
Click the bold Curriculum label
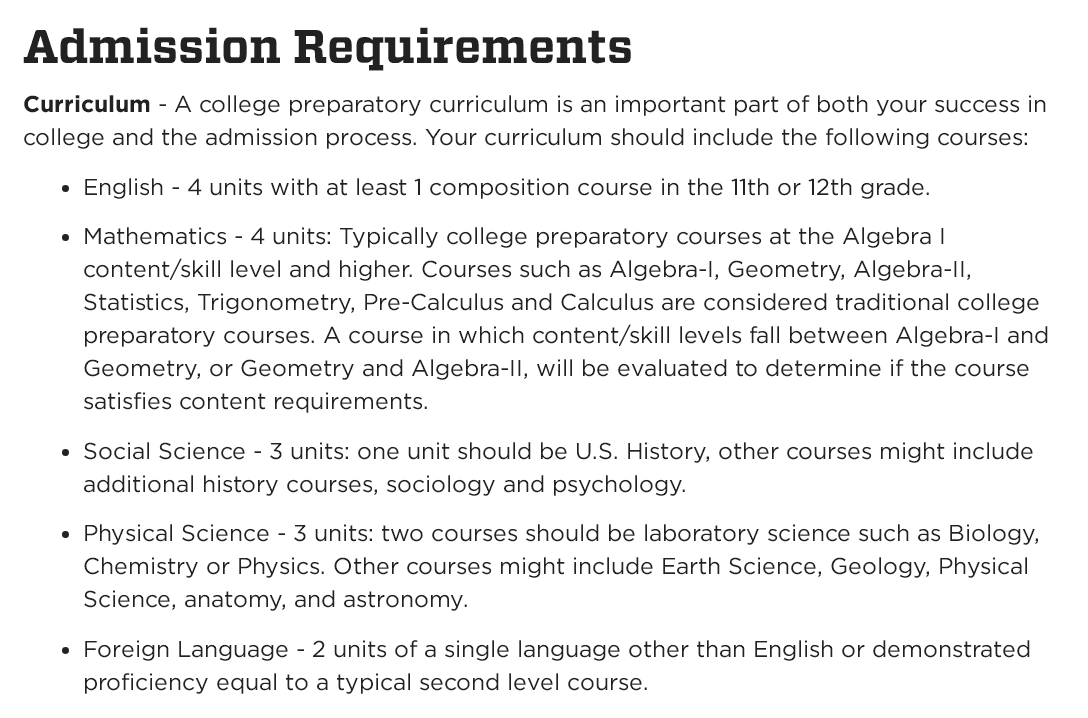click(x=87, y=104)
